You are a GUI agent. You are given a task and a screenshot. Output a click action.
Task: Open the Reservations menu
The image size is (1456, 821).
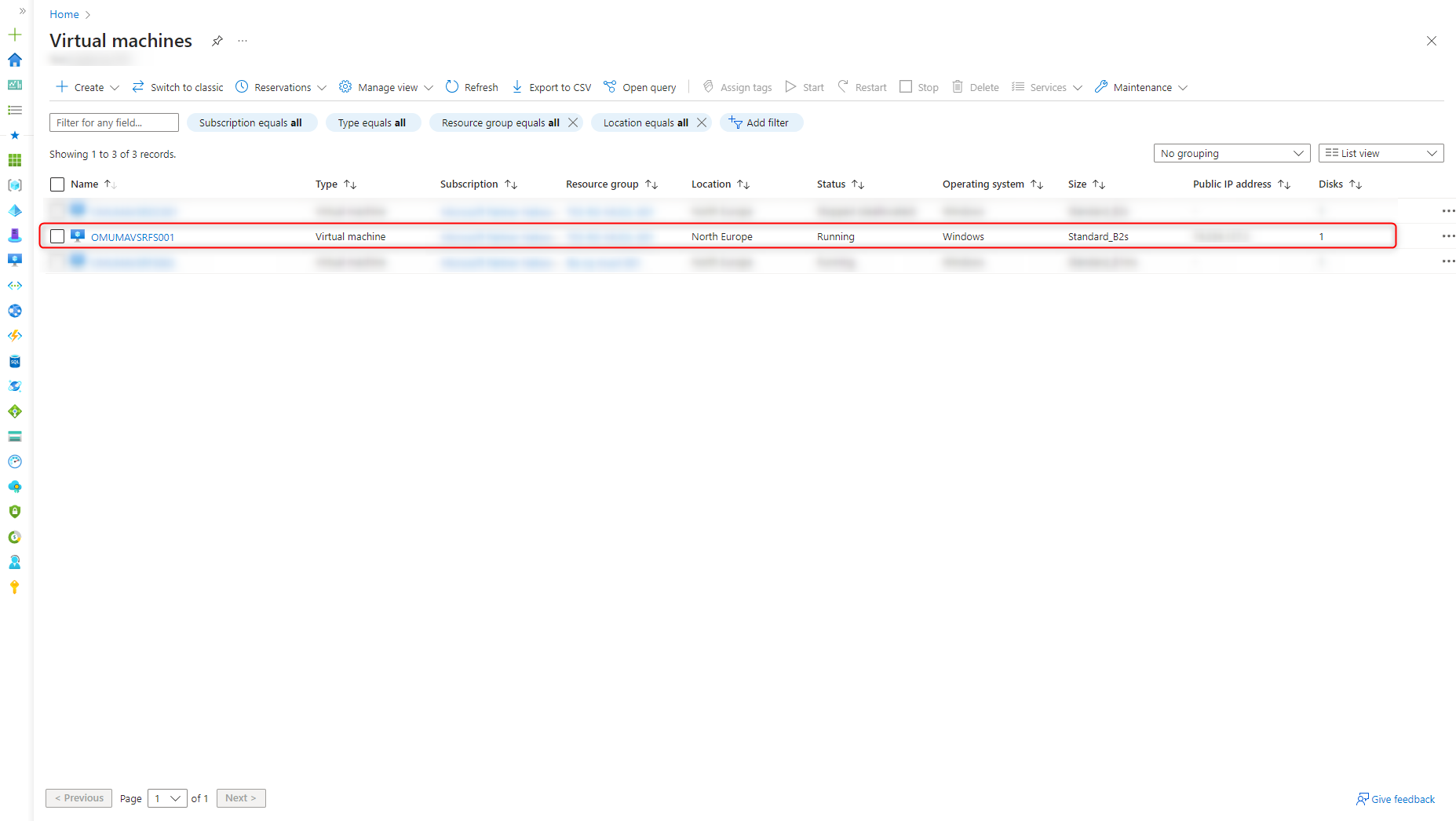[x=280, y=87]
